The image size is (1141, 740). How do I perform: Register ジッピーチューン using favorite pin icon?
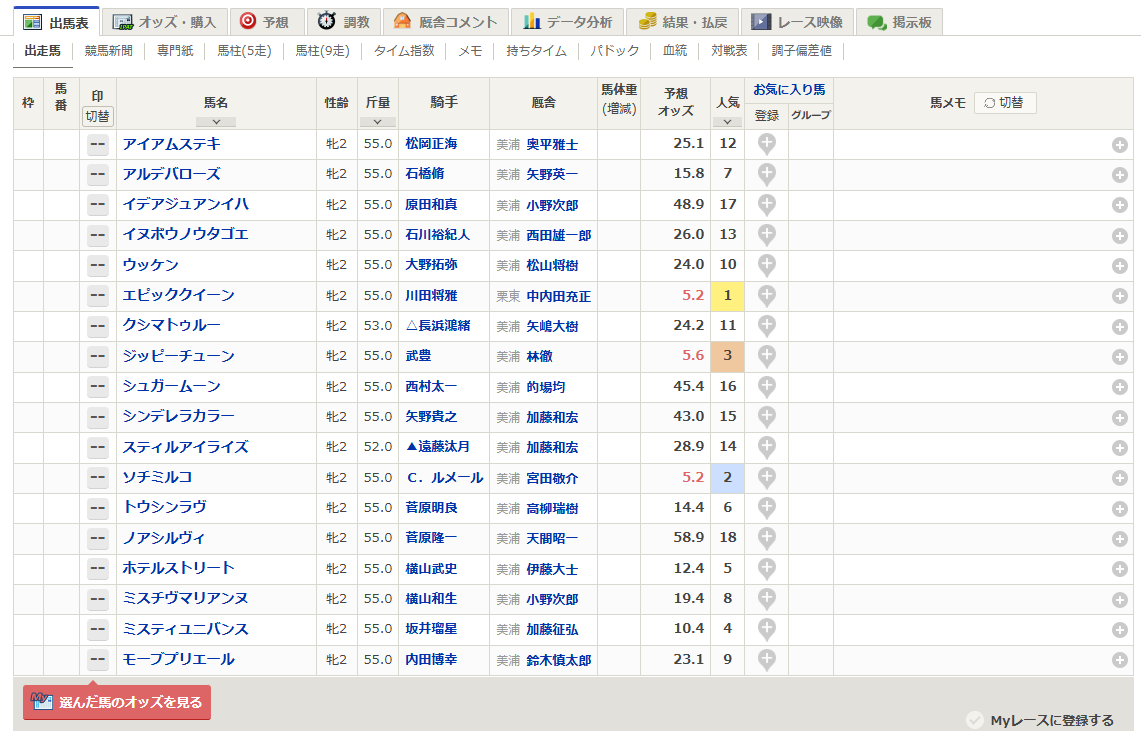(x=766, y=356)
